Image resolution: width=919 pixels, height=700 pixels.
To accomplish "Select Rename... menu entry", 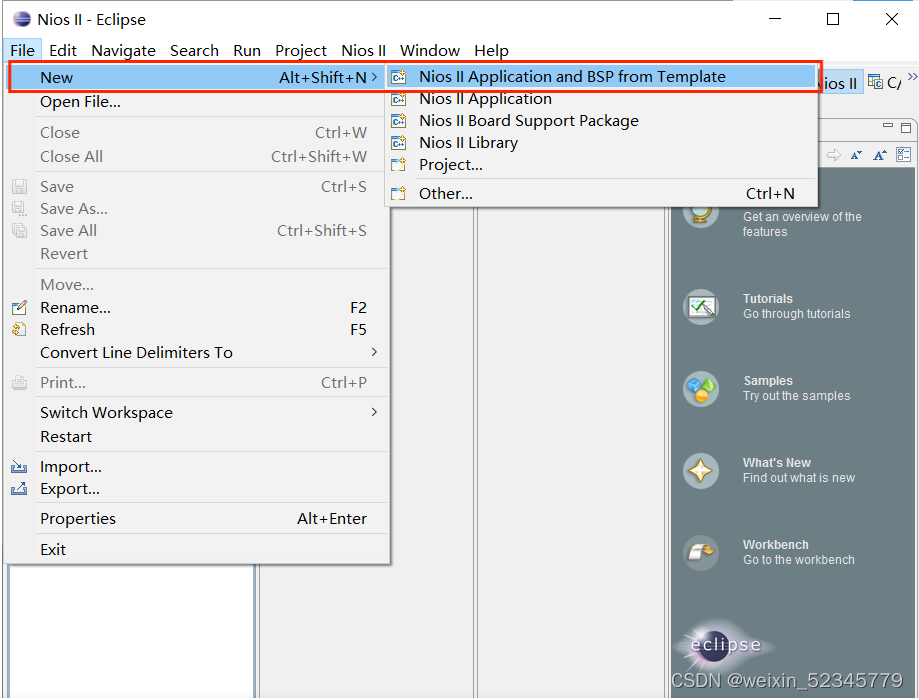I will (x=198, y=307).
